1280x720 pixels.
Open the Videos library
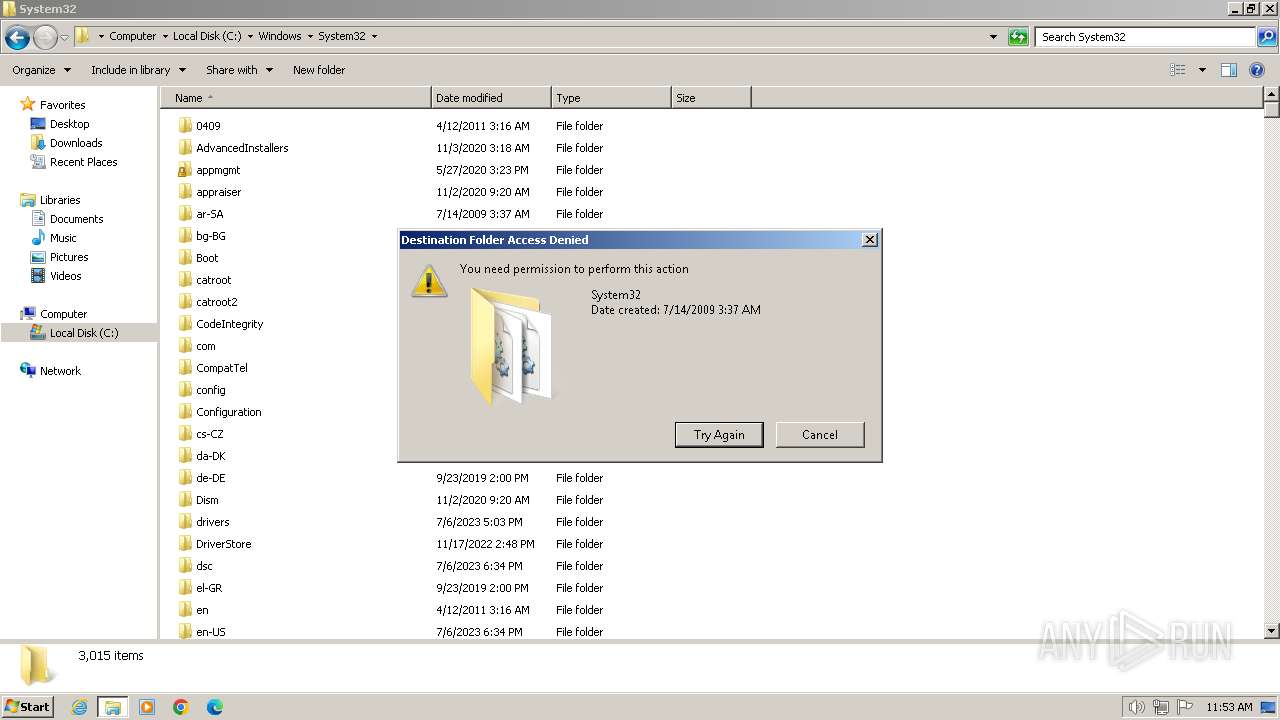click(65, 276)
